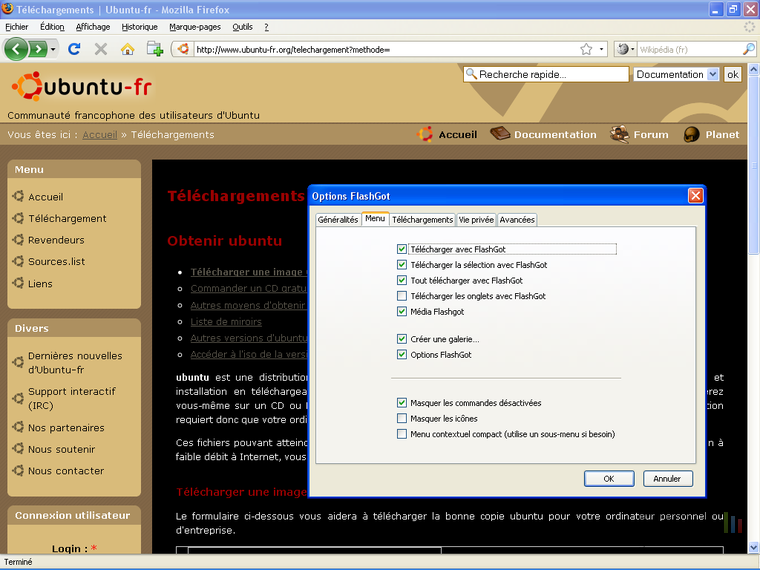
Task: Click bullet icon beside Accueil in Menu
Action: (18, 196)
